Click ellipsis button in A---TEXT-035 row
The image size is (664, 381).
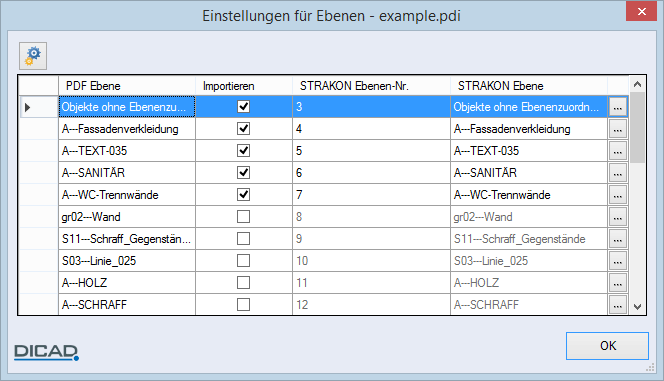coord(618,151)
